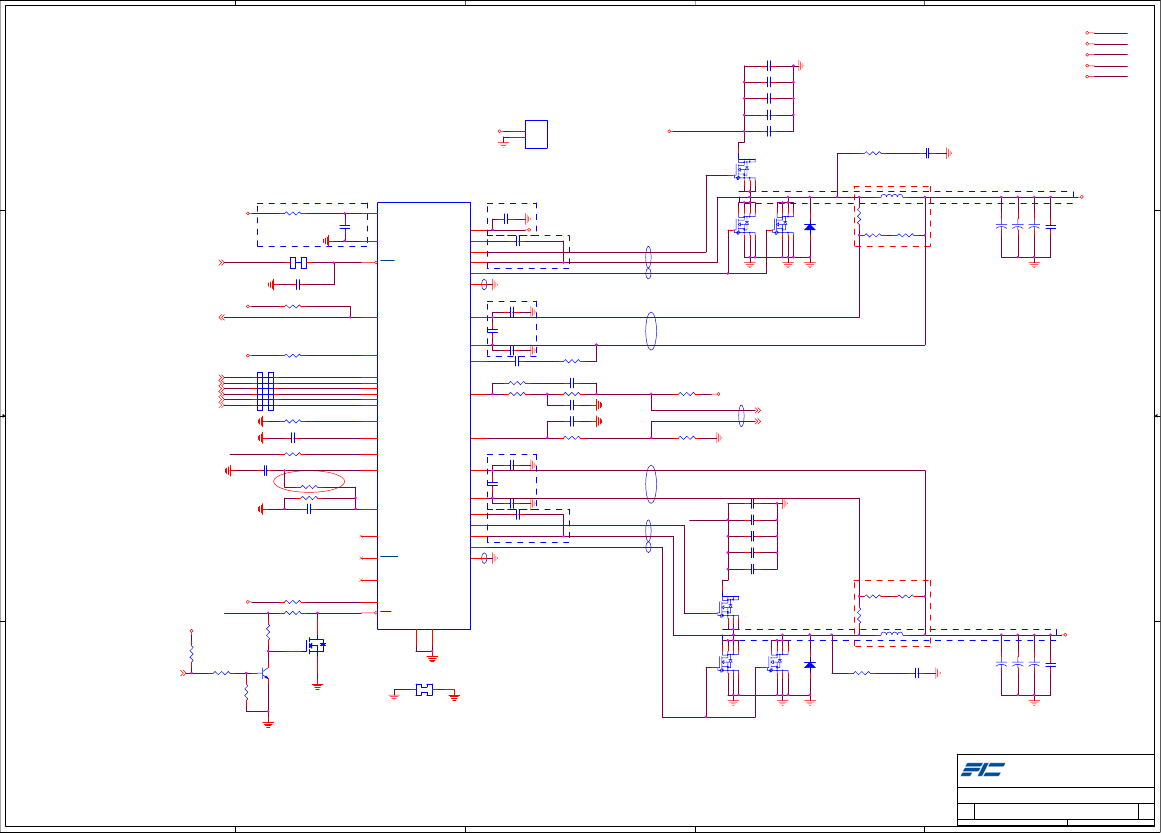This screenshot has height=833, width=1161.
Task: Select the upper blue diode symbol
Action: point(809,227)
